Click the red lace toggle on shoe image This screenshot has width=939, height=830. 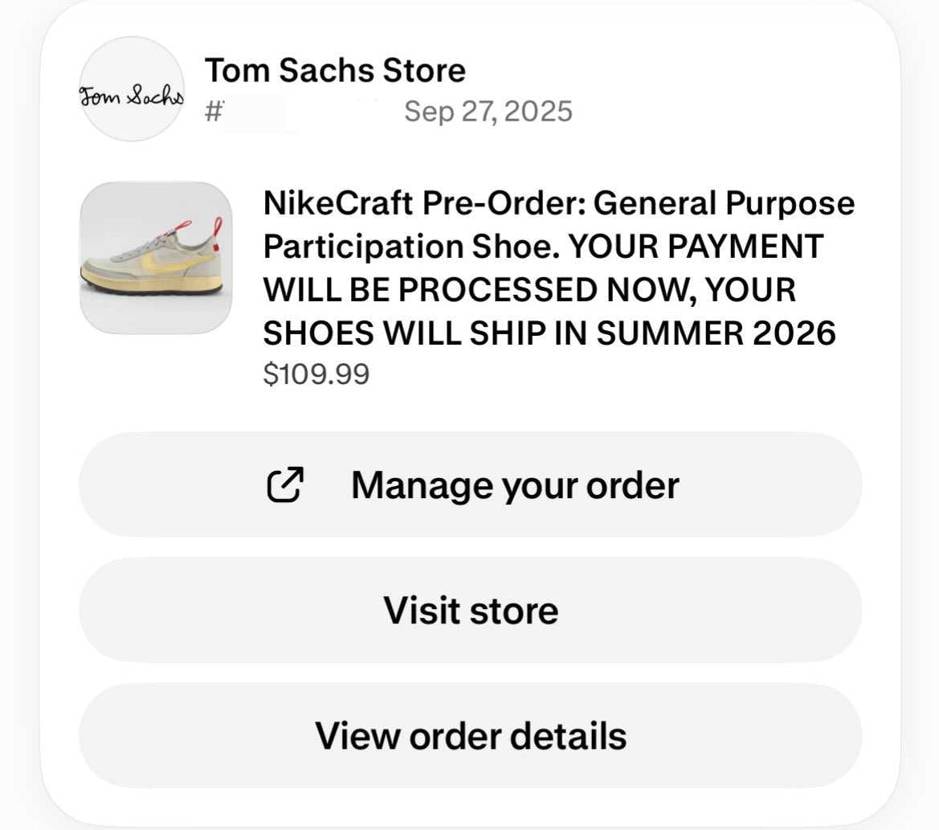[x=182, y=228]
